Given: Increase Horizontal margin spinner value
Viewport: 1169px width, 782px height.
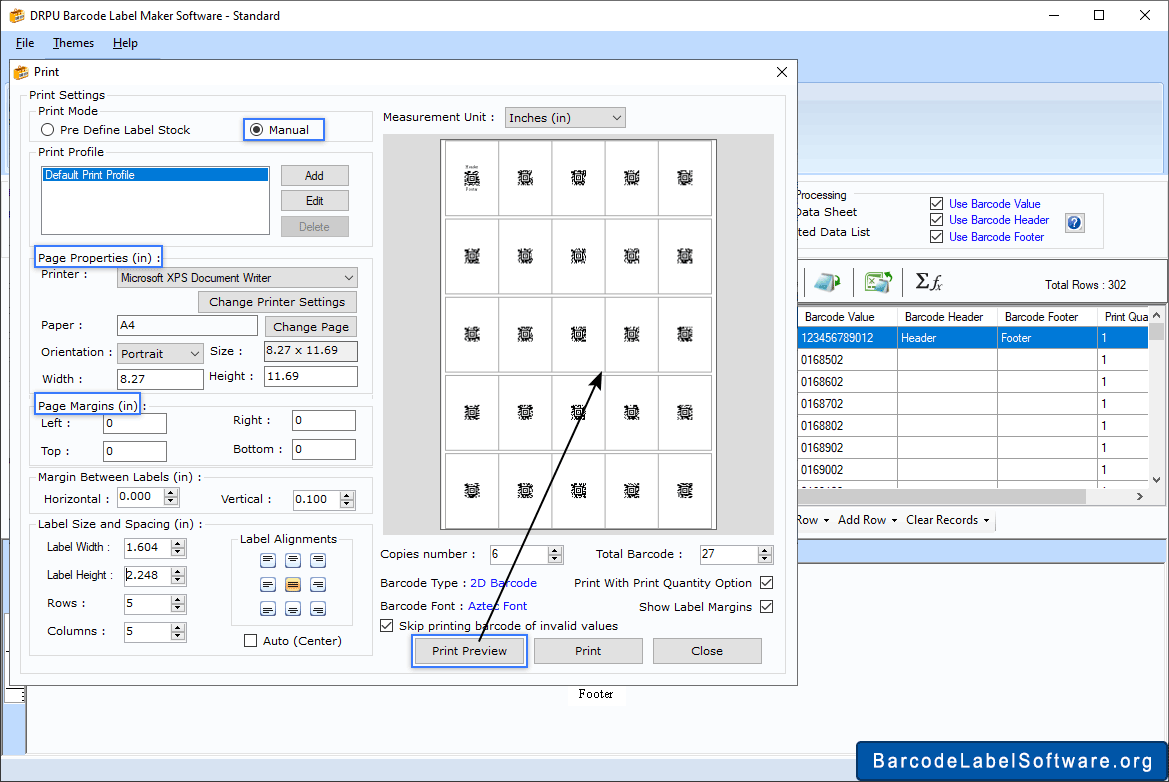Looking at the screenshot, I should (x=171, y=493).
